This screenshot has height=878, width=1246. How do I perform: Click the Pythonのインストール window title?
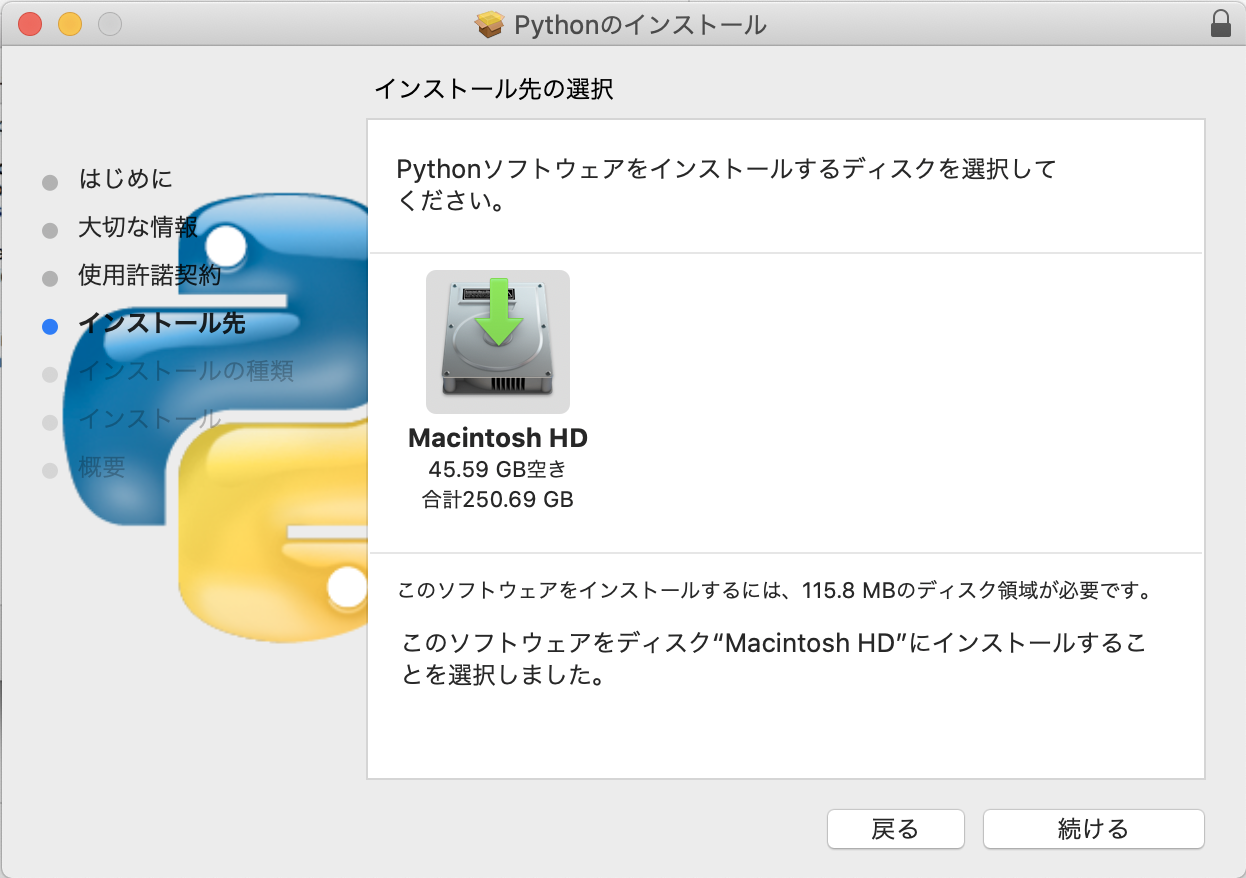click(640, 24)
